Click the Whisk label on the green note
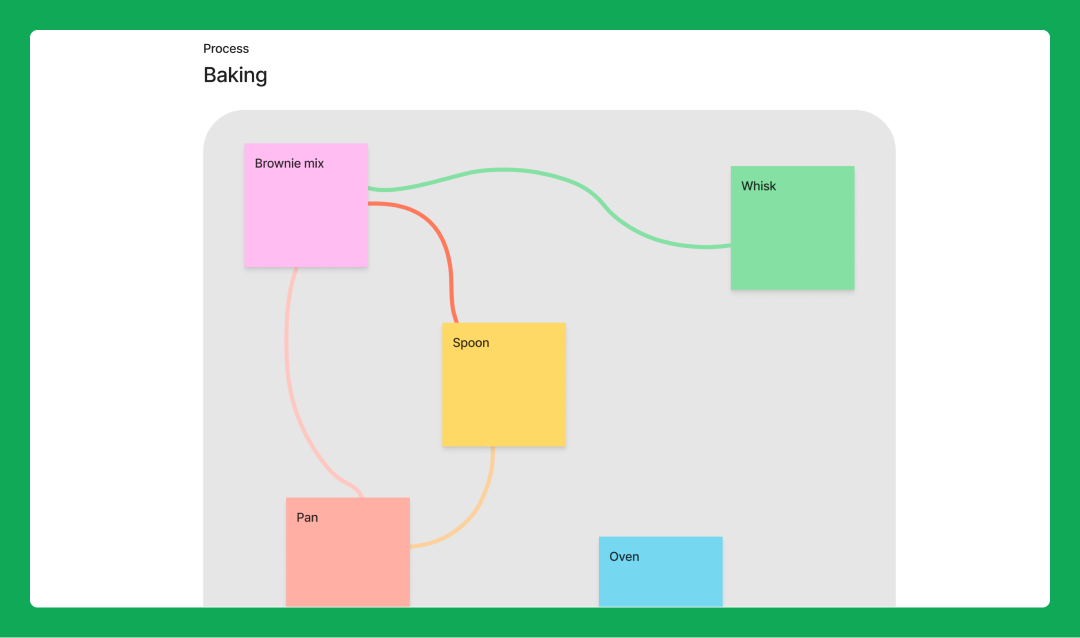The width and height of the screenshot is (1080, 638). tap(758, 186)
